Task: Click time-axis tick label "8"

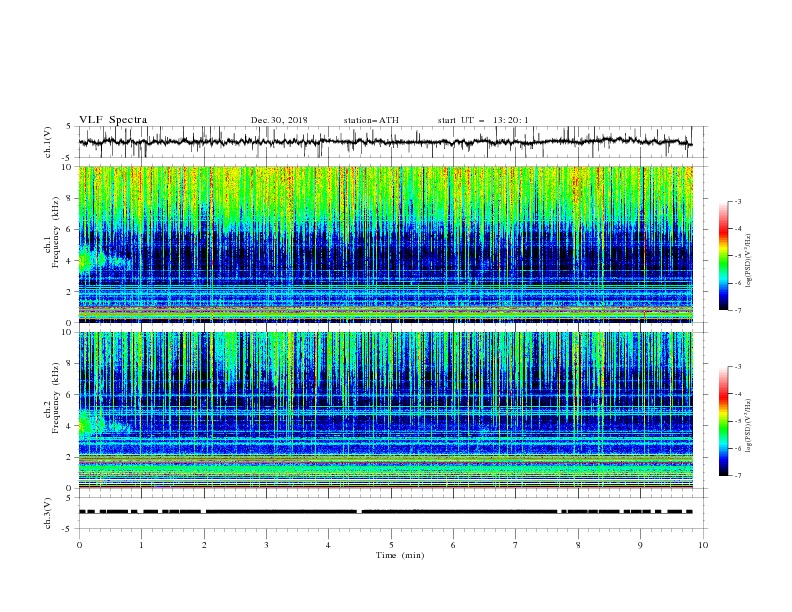Action: click(578, 545)
